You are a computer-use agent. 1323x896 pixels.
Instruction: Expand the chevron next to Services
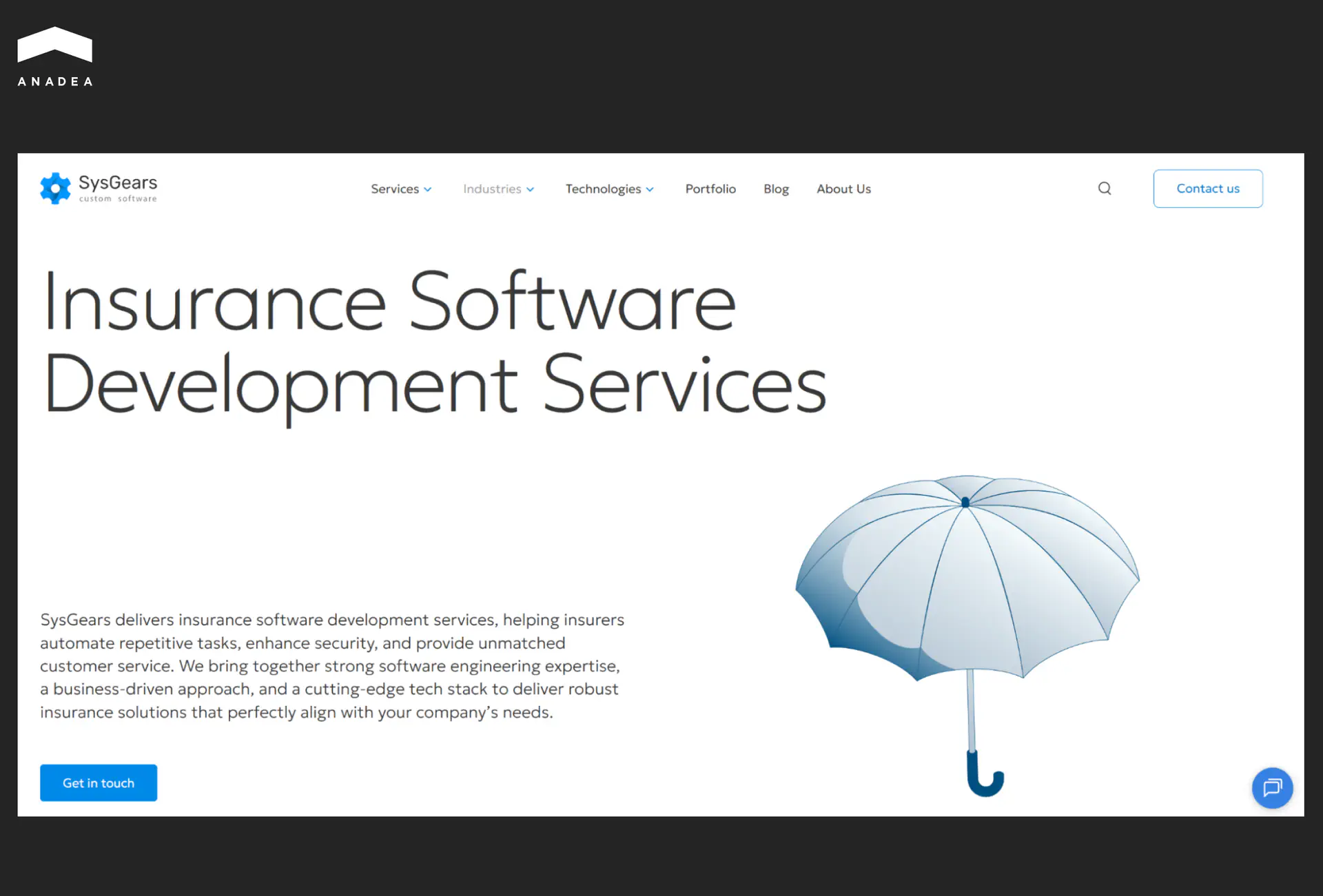click(x=428, y=189)
